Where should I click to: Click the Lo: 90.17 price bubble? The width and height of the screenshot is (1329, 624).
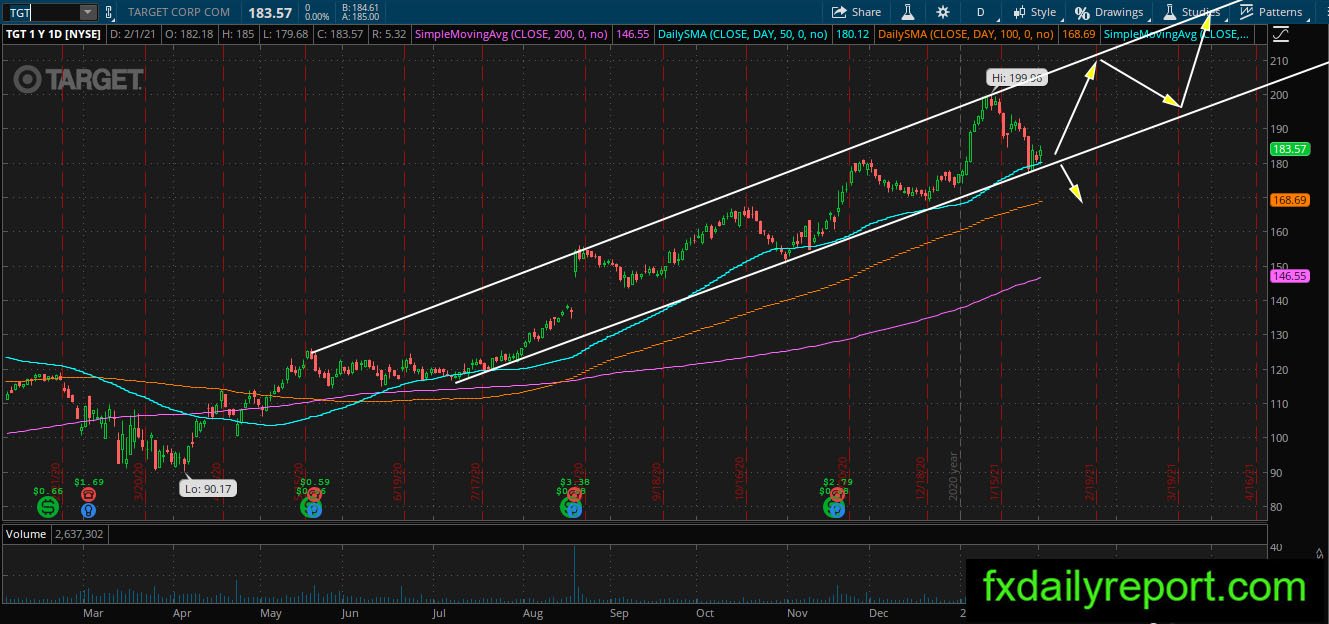pyautogui.click(x=208, y=489)
